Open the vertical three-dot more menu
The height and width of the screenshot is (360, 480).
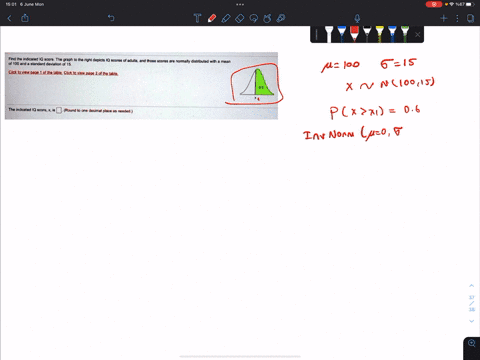tap(457, 18)
